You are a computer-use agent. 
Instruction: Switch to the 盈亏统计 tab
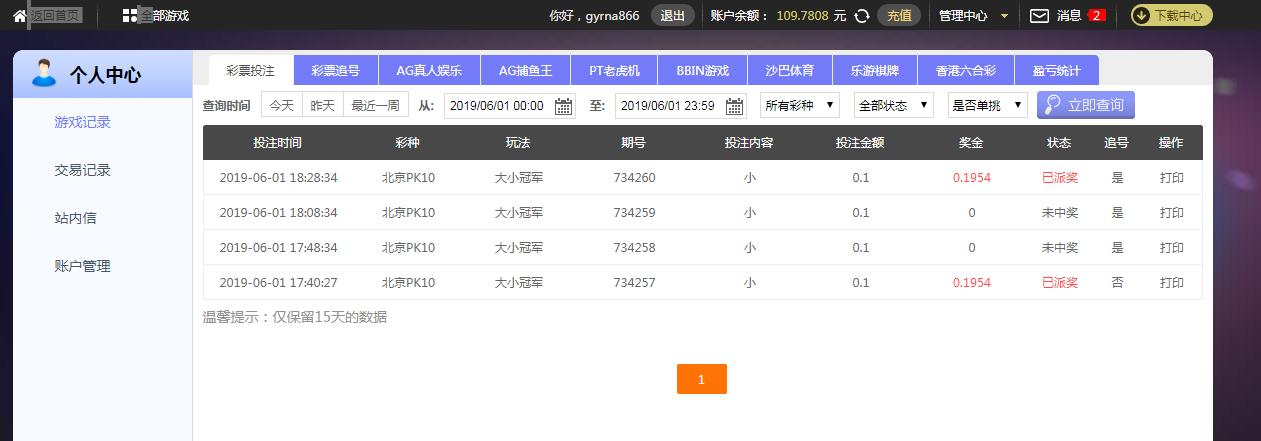(x=1056, y=71)
